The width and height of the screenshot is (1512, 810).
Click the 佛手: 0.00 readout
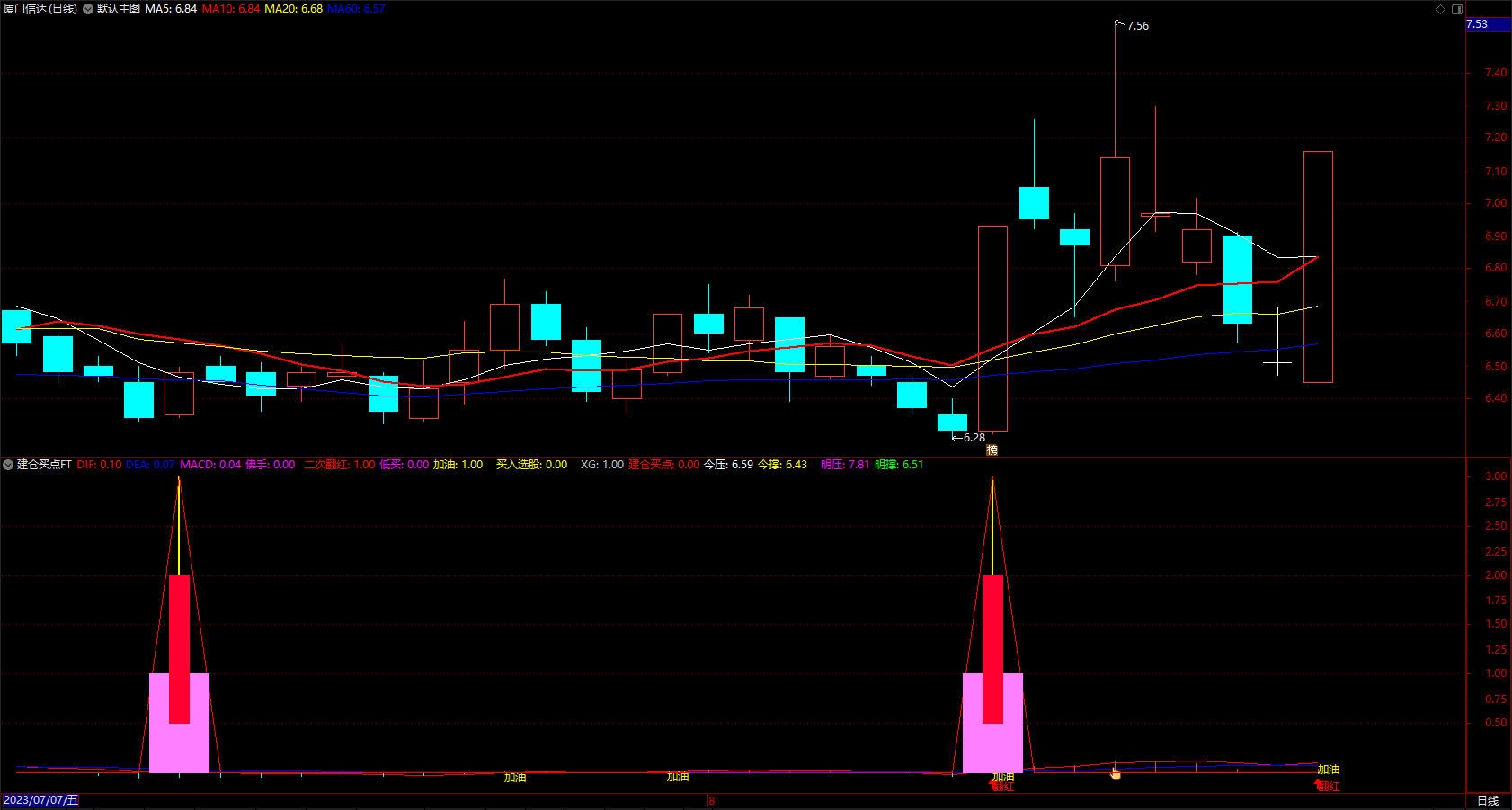coord(270,465)
